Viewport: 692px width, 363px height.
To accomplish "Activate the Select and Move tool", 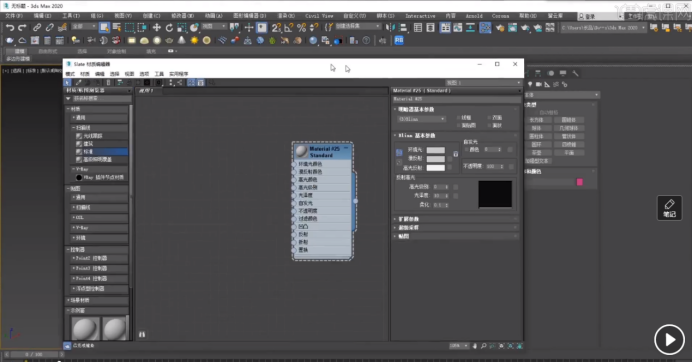I will (157, 27).
